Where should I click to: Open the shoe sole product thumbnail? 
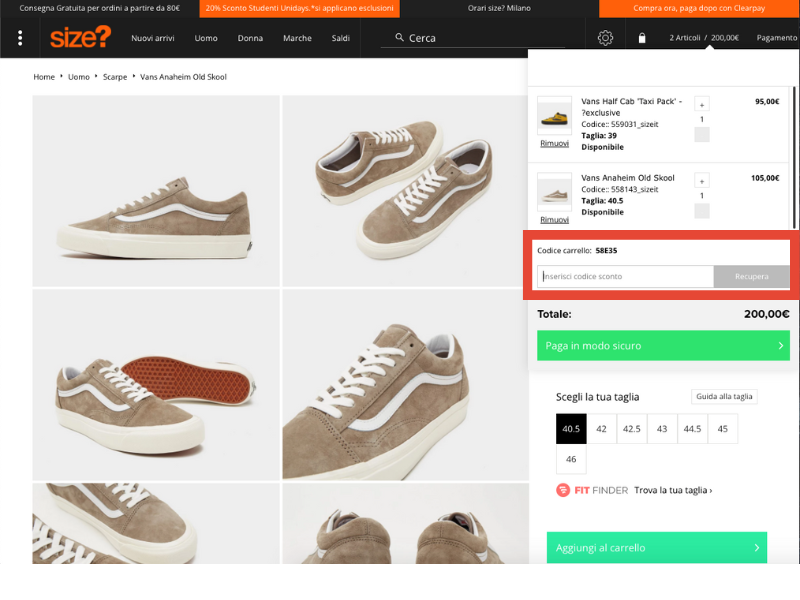155,385
